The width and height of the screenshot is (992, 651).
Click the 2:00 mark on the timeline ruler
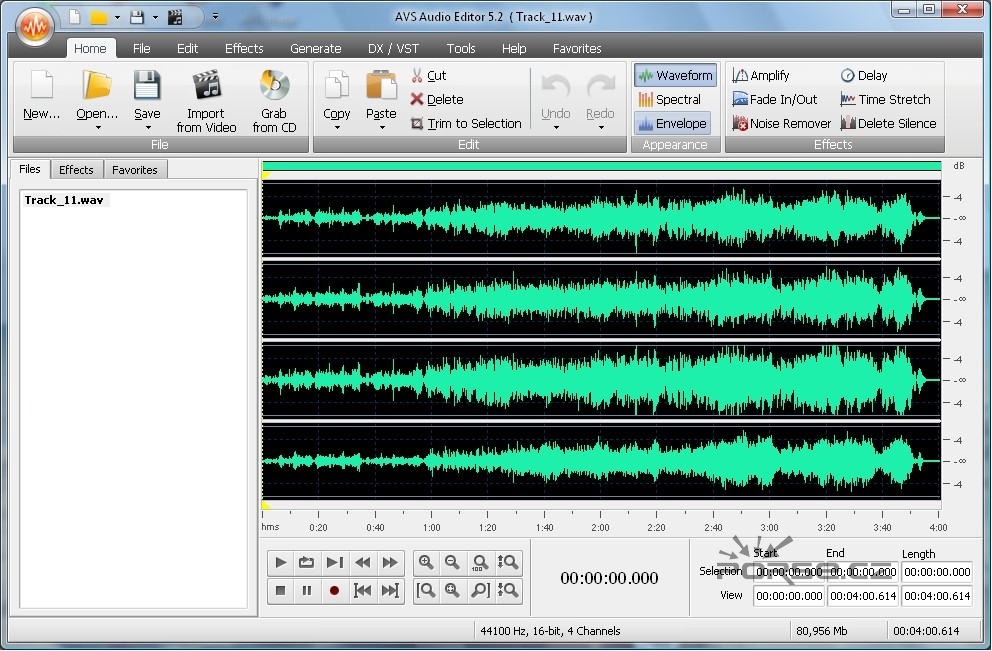pos(600,527)
